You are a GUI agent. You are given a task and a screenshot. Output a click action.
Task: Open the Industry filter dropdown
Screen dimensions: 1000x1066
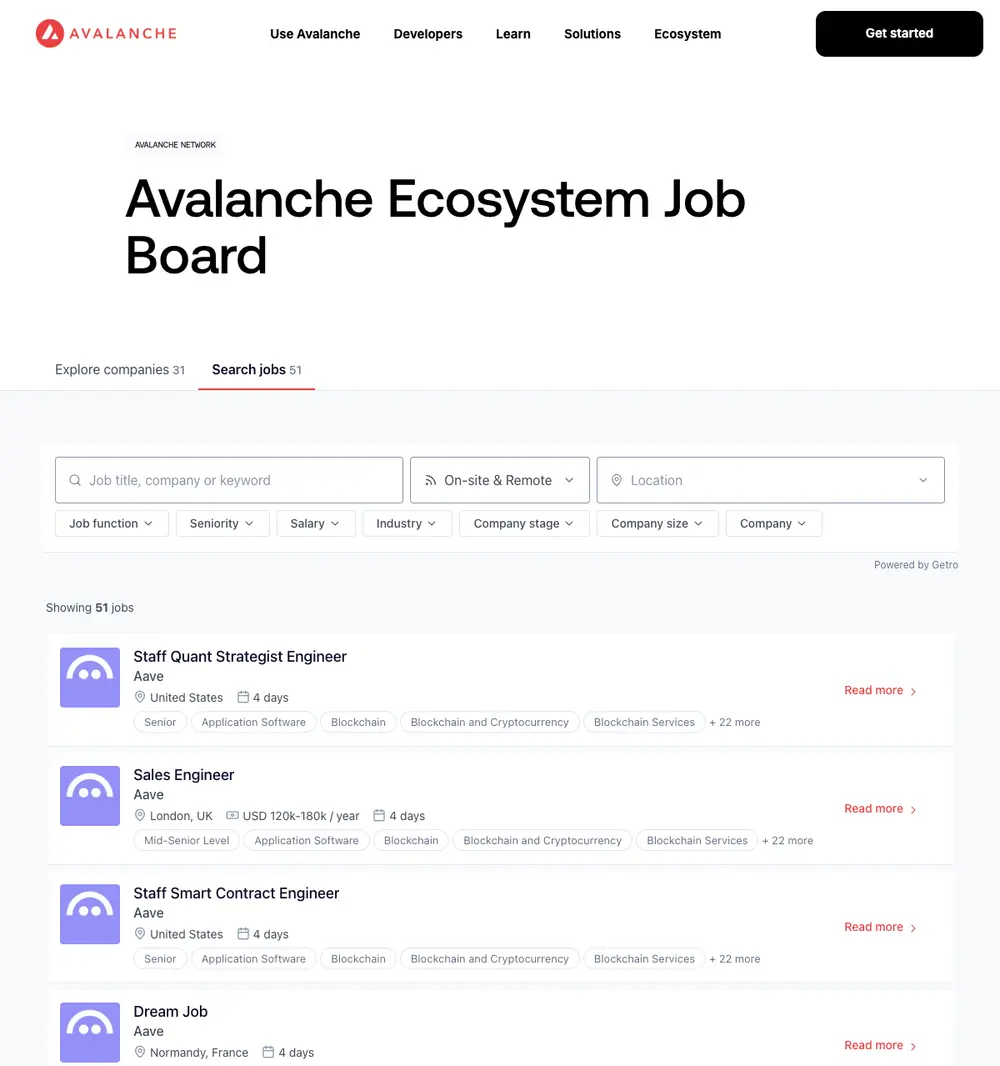pos(407,523)
